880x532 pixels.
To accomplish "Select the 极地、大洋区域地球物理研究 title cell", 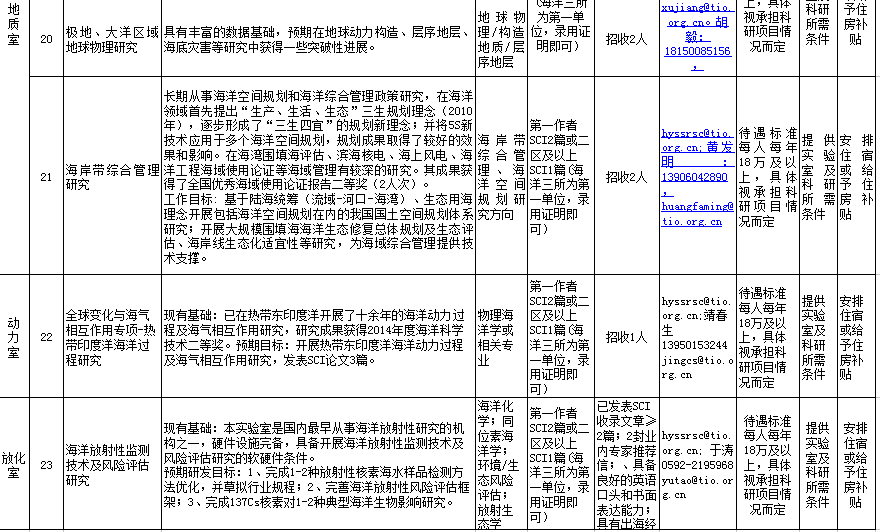I will tap(112, 38).
